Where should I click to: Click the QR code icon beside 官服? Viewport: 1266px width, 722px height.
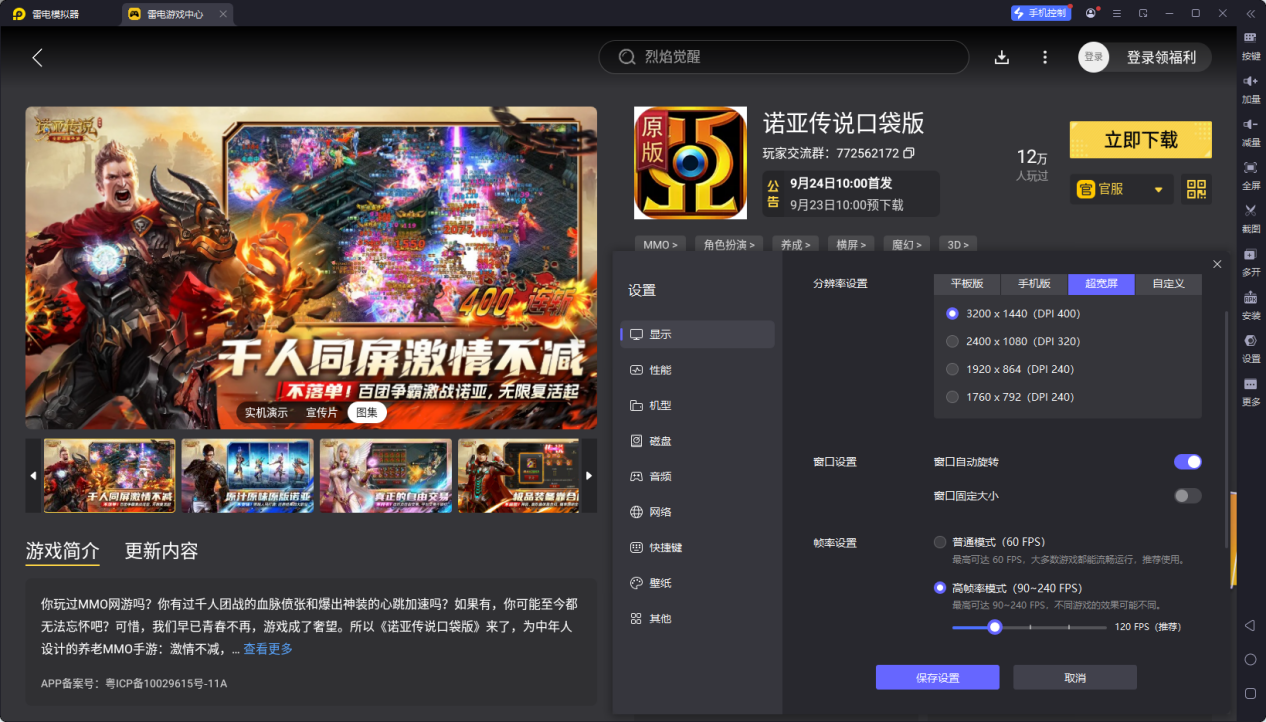point(1196,189)
